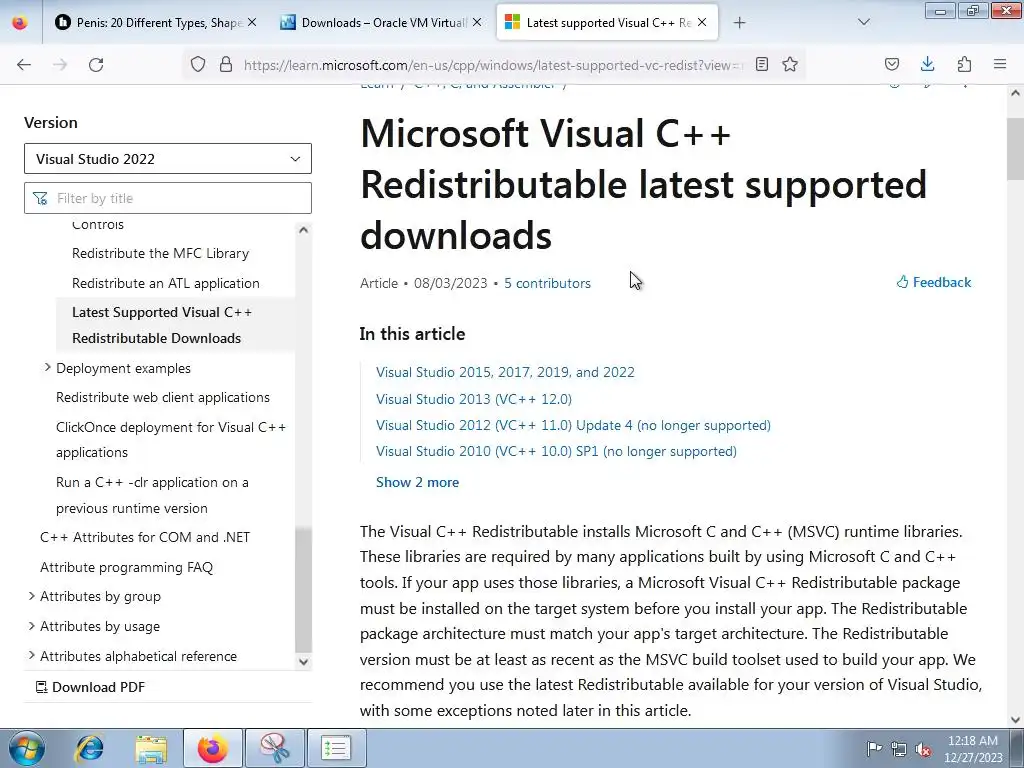Expand Attributes by usage node
This screenshot has height=768, width=1024.
[x=31, y=626]
